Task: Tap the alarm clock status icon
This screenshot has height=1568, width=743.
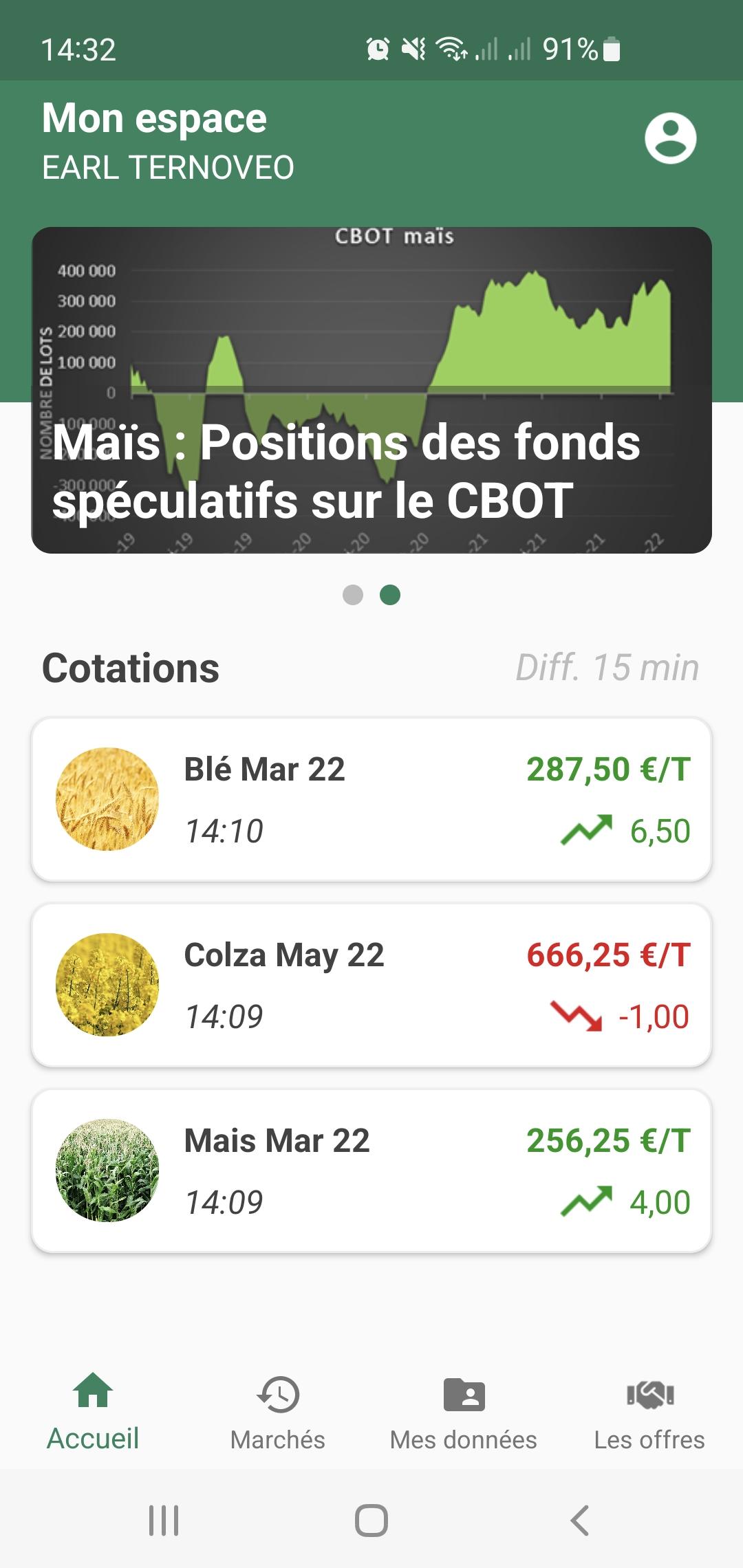Action: coord(378,50)
